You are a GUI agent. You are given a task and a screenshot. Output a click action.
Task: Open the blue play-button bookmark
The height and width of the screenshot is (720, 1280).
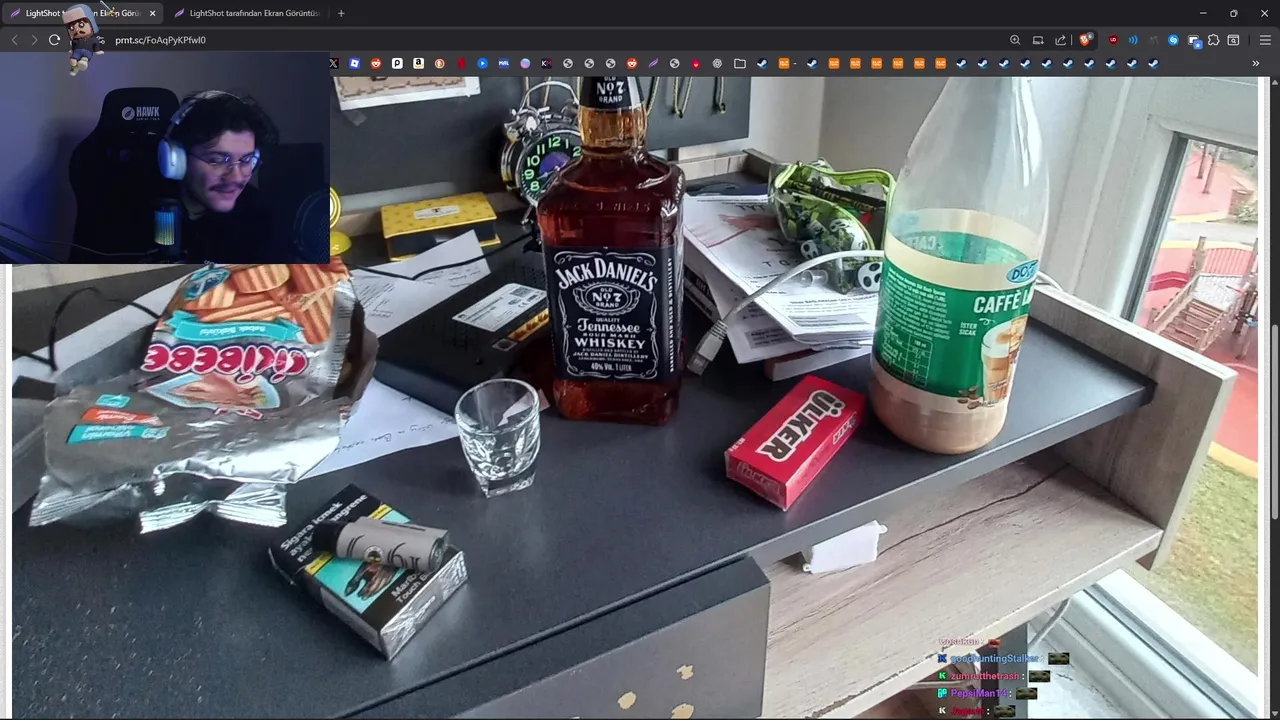pyautogui.click(x=482, y=63)
